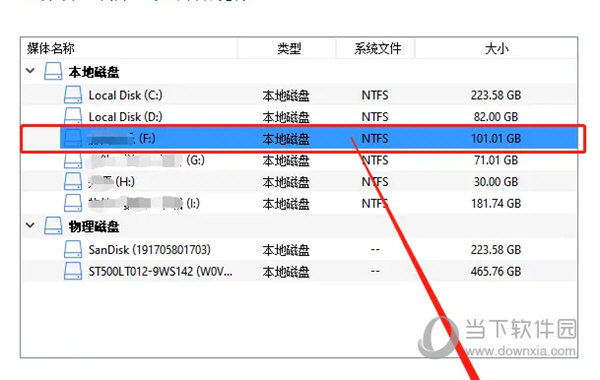Image resolution: width=600 pixels, height=380 pixels.
Task: Select the Local Disk (C:) entry
Action: tap(126, 95)
